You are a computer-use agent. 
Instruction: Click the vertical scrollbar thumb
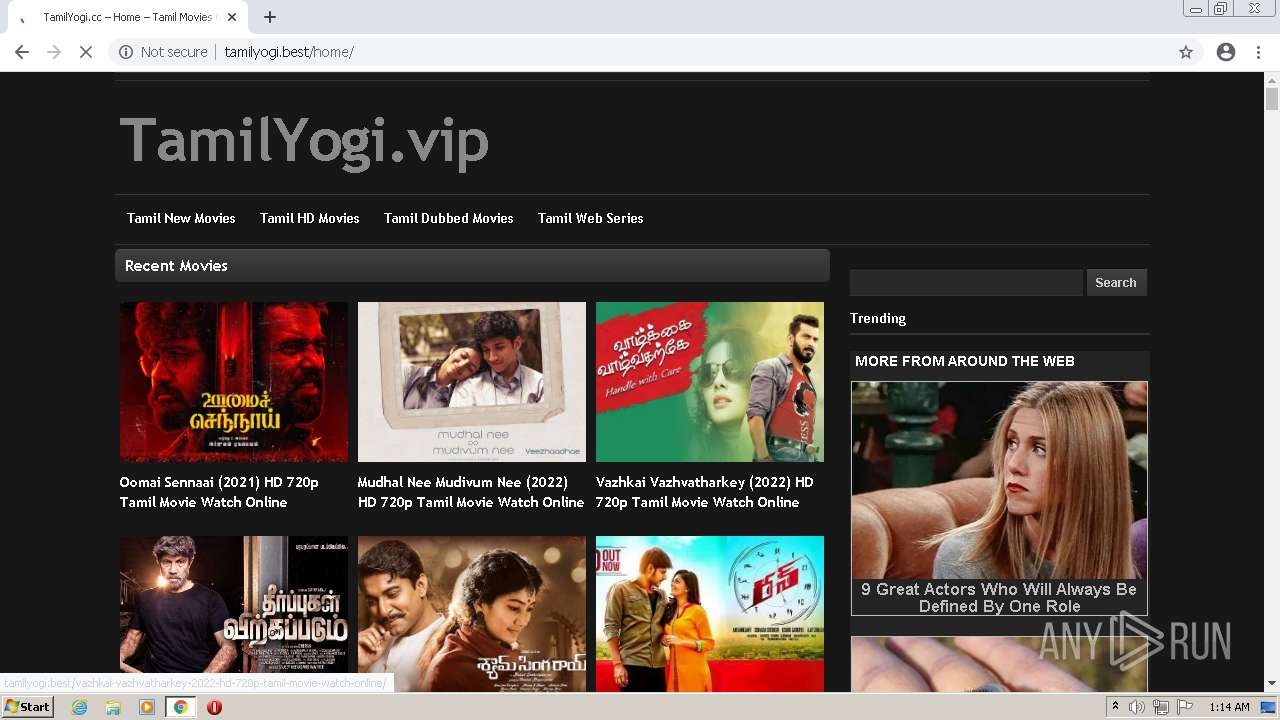(x=1272, y=99)
